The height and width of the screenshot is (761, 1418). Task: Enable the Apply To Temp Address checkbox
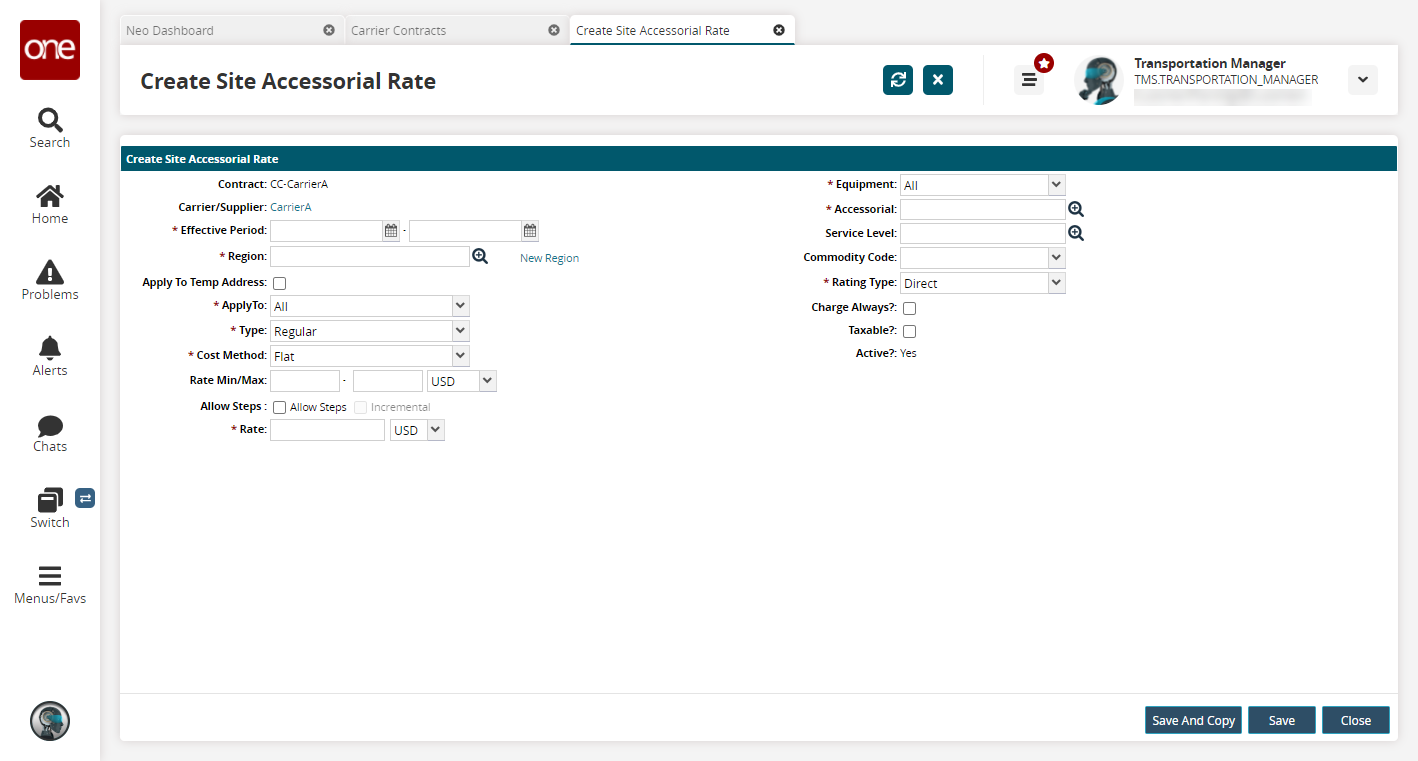pos(280,284)
